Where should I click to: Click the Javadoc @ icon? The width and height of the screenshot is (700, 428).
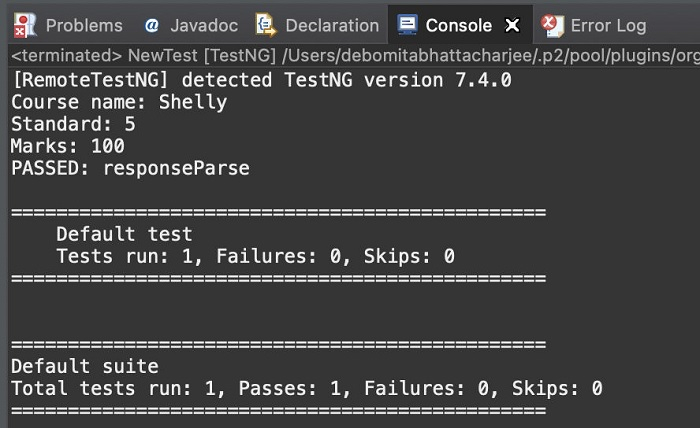pyautogui.click(x=152, y=25)
